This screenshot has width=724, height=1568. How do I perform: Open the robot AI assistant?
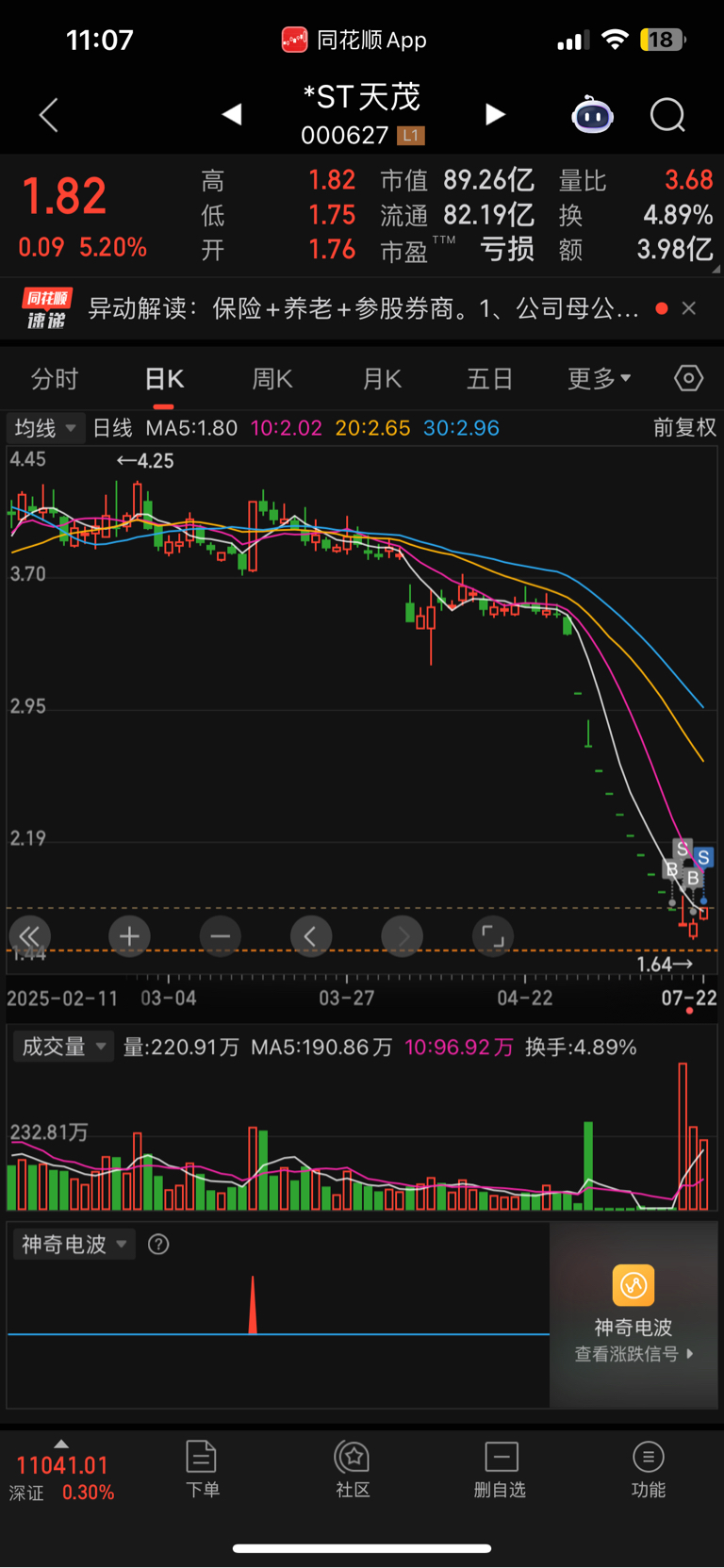[592, 115]
